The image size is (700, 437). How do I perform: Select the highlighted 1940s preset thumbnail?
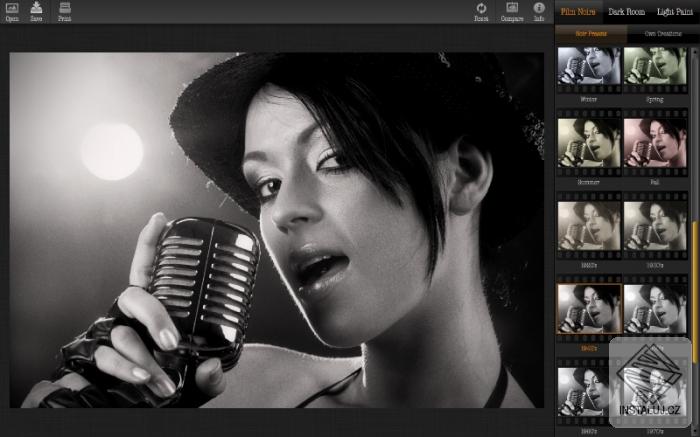(x=589, y=309)
